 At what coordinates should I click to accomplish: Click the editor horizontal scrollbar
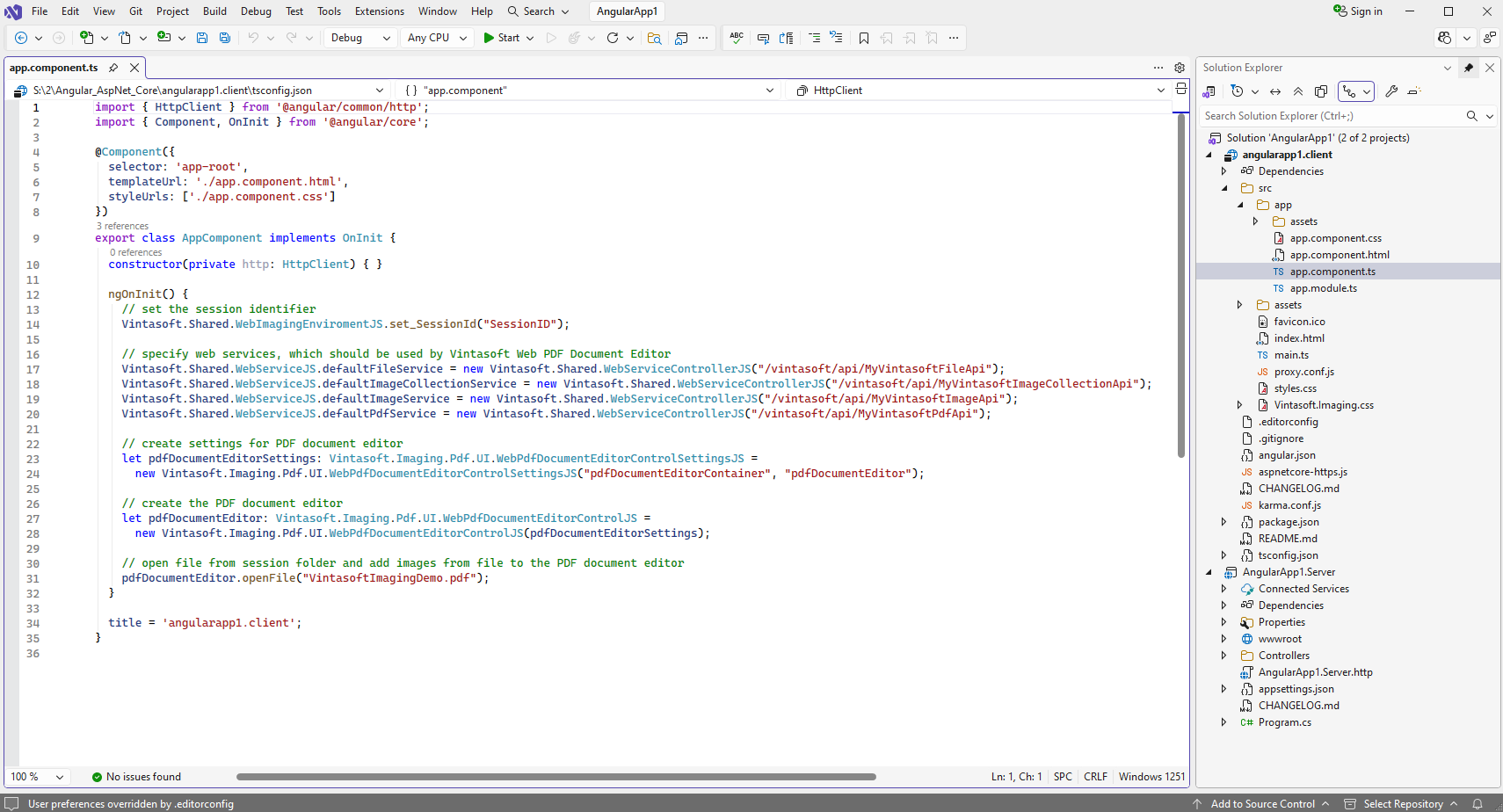tap(555, 777)
